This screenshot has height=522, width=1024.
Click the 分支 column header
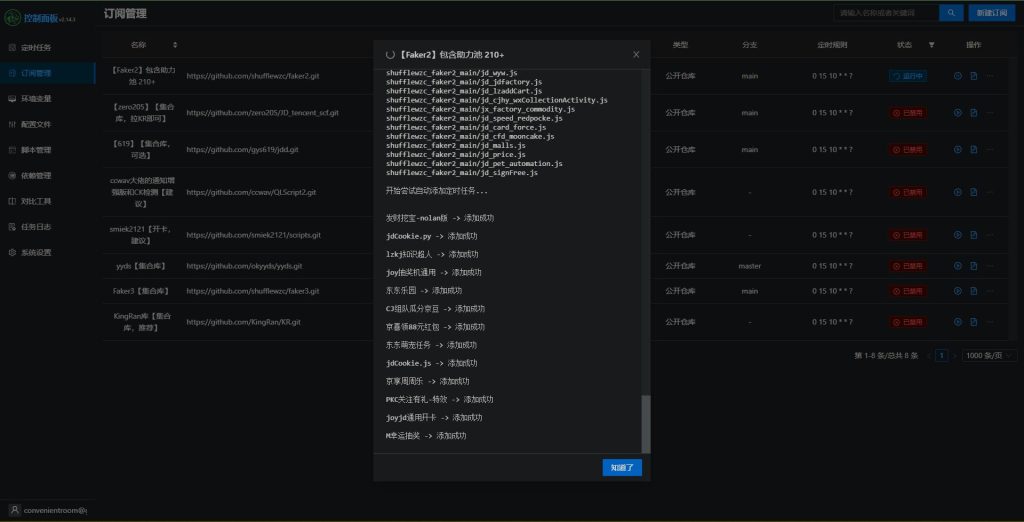point(750,45)
